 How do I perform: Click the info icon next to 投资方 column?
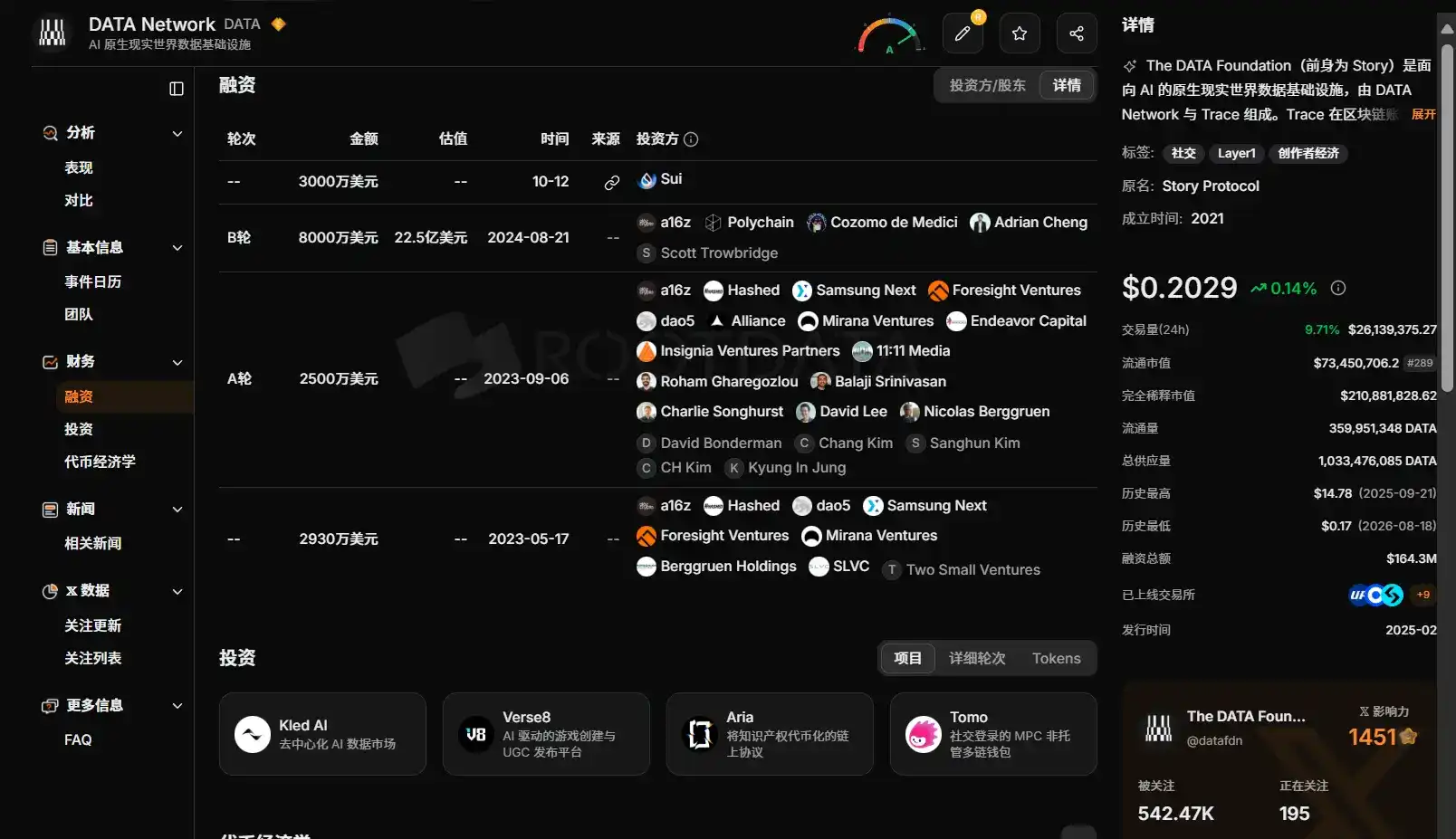691,139
